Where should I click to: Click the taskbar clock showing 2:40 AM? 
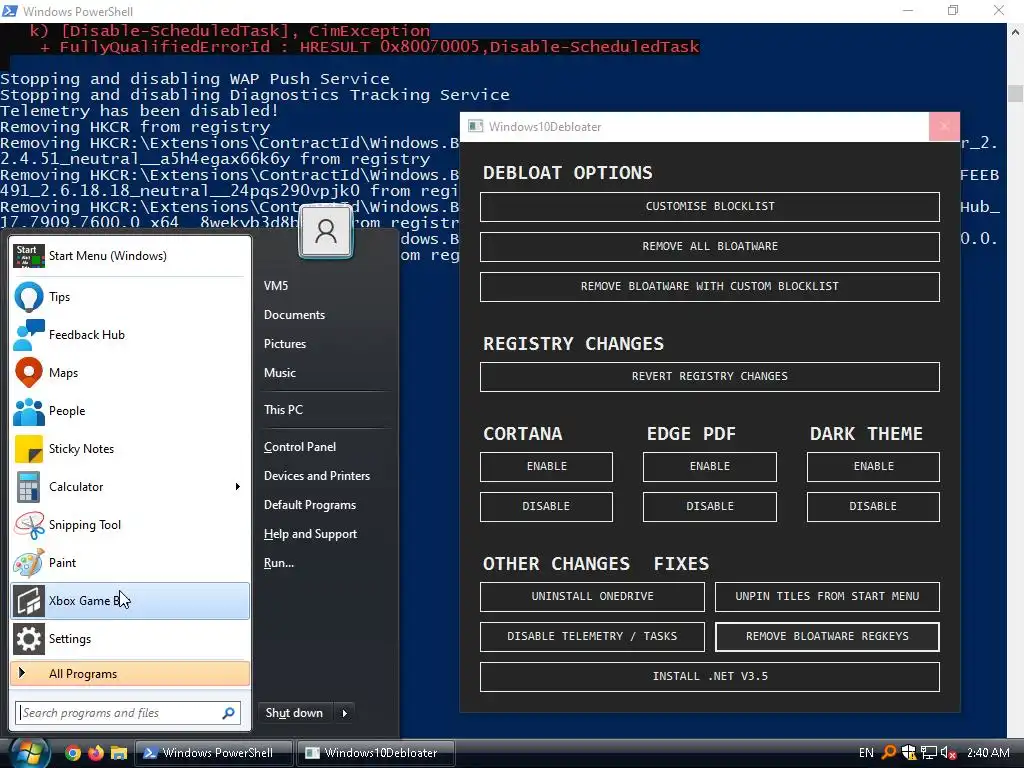988,753
